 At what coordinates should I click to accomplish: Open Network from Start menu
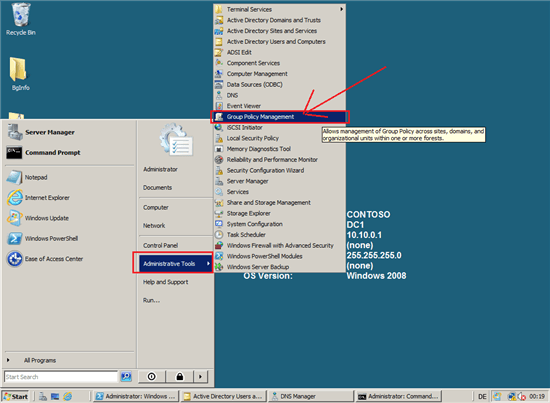coord(154,226)
